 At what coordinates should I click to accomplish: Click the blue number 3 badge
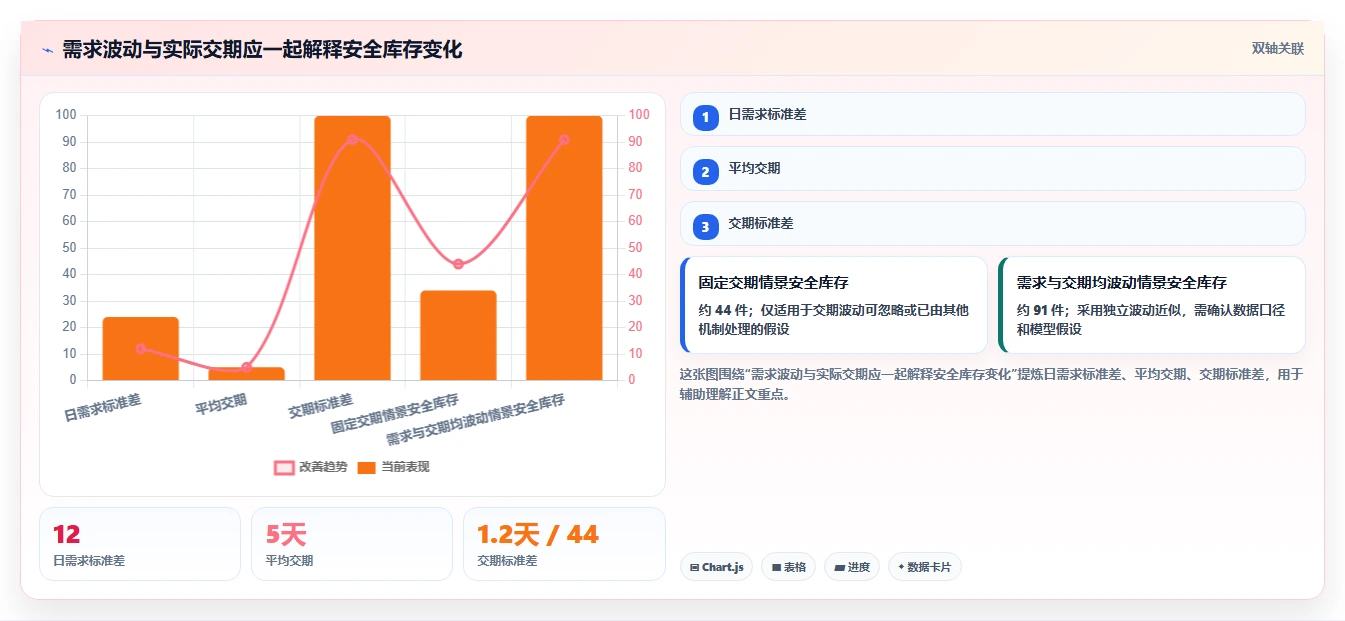pyautogui.click(x=706, y=226)
